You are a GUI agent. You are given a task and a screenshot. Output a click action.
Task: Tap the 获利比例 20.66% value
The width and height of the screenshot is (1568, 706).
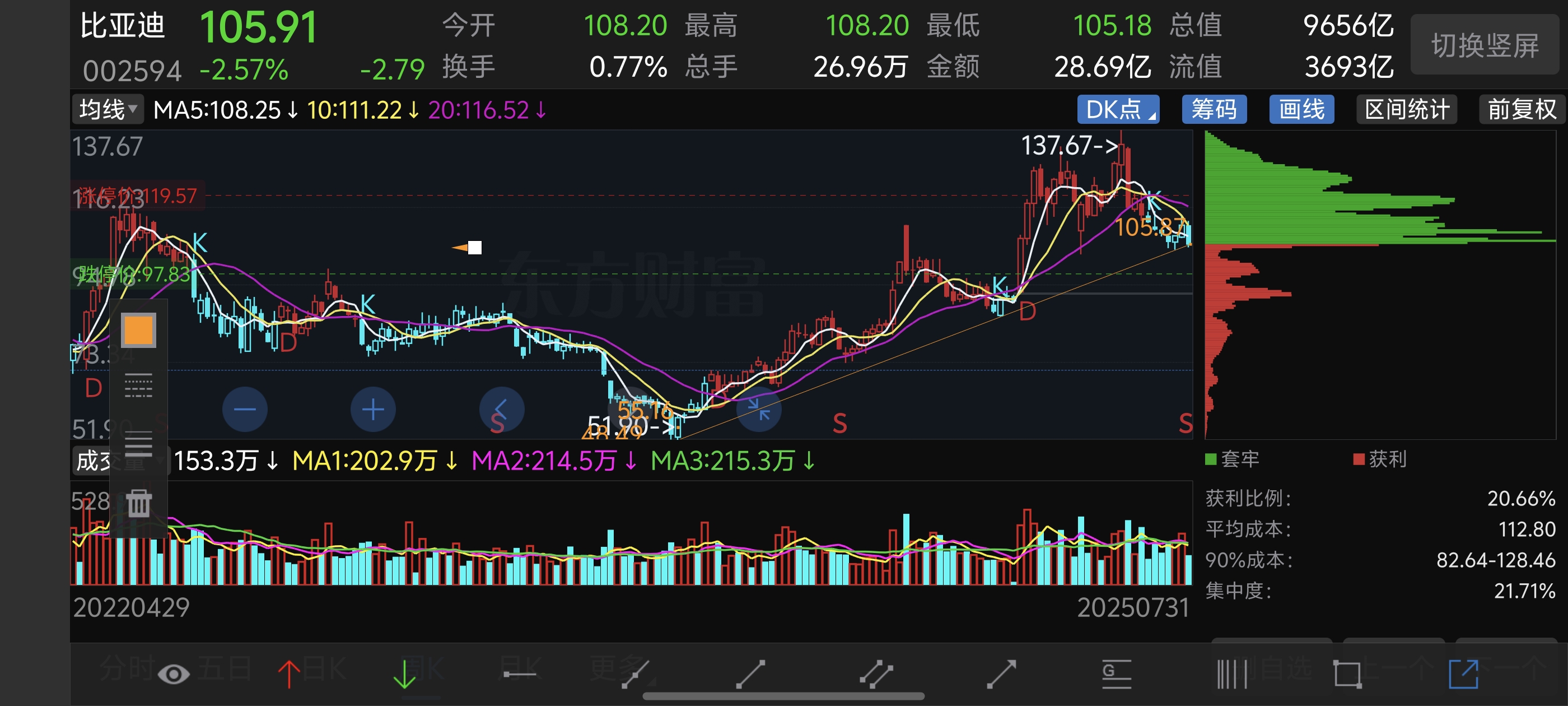1521,498
